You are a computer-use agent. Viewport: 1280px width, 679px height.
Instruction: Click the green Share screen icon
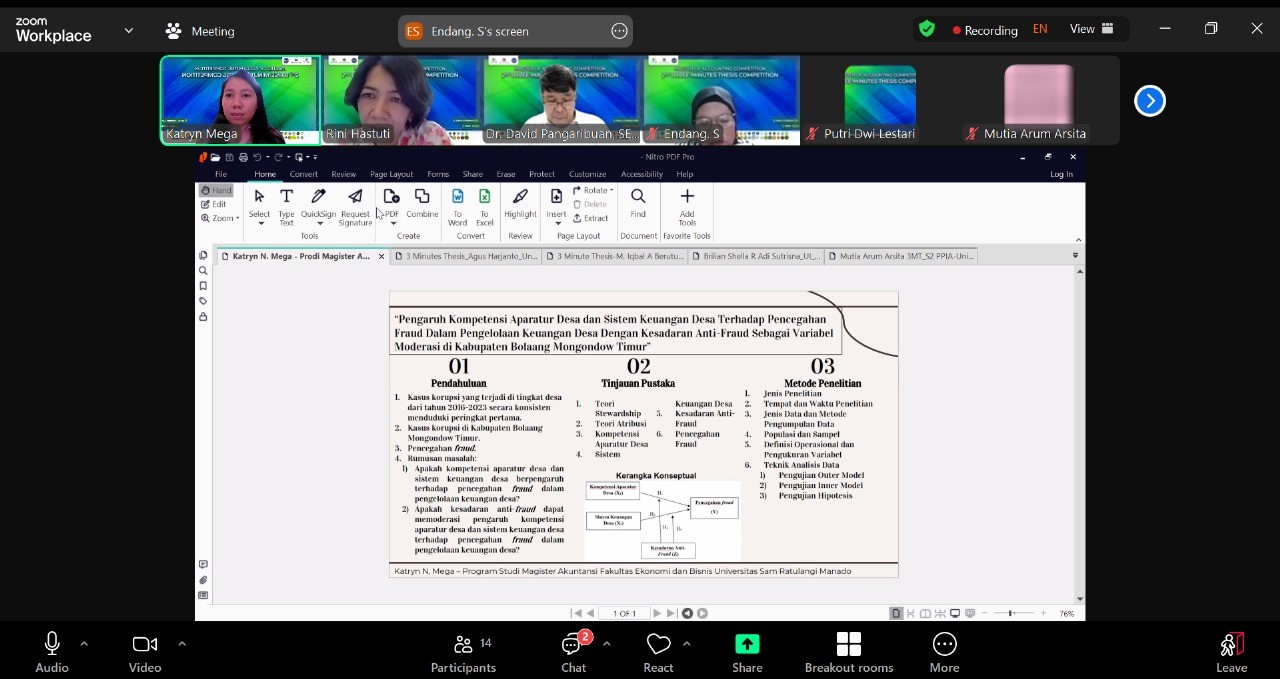[x=747, y=645]
